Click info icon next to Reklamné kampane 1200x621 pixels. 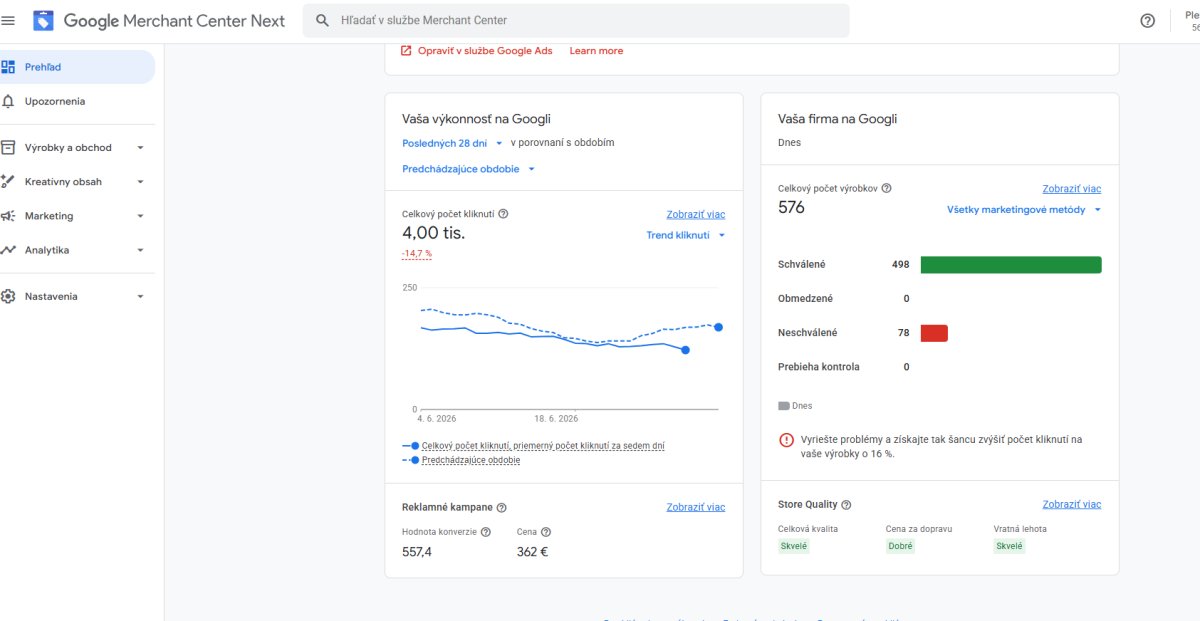pos(501,508)
